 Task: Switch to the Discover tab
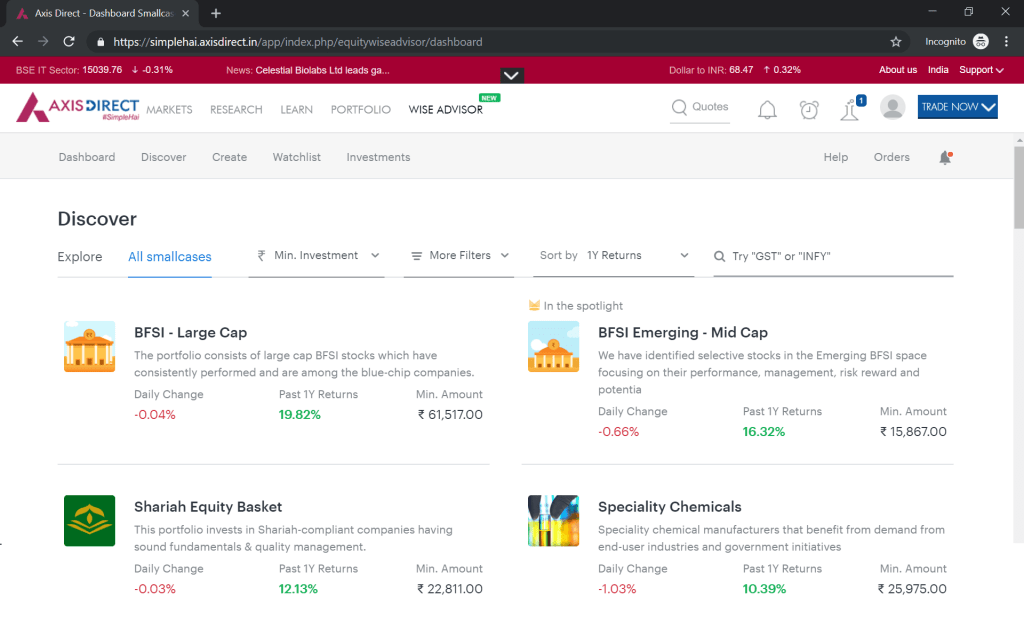click(x=163, y=157)
